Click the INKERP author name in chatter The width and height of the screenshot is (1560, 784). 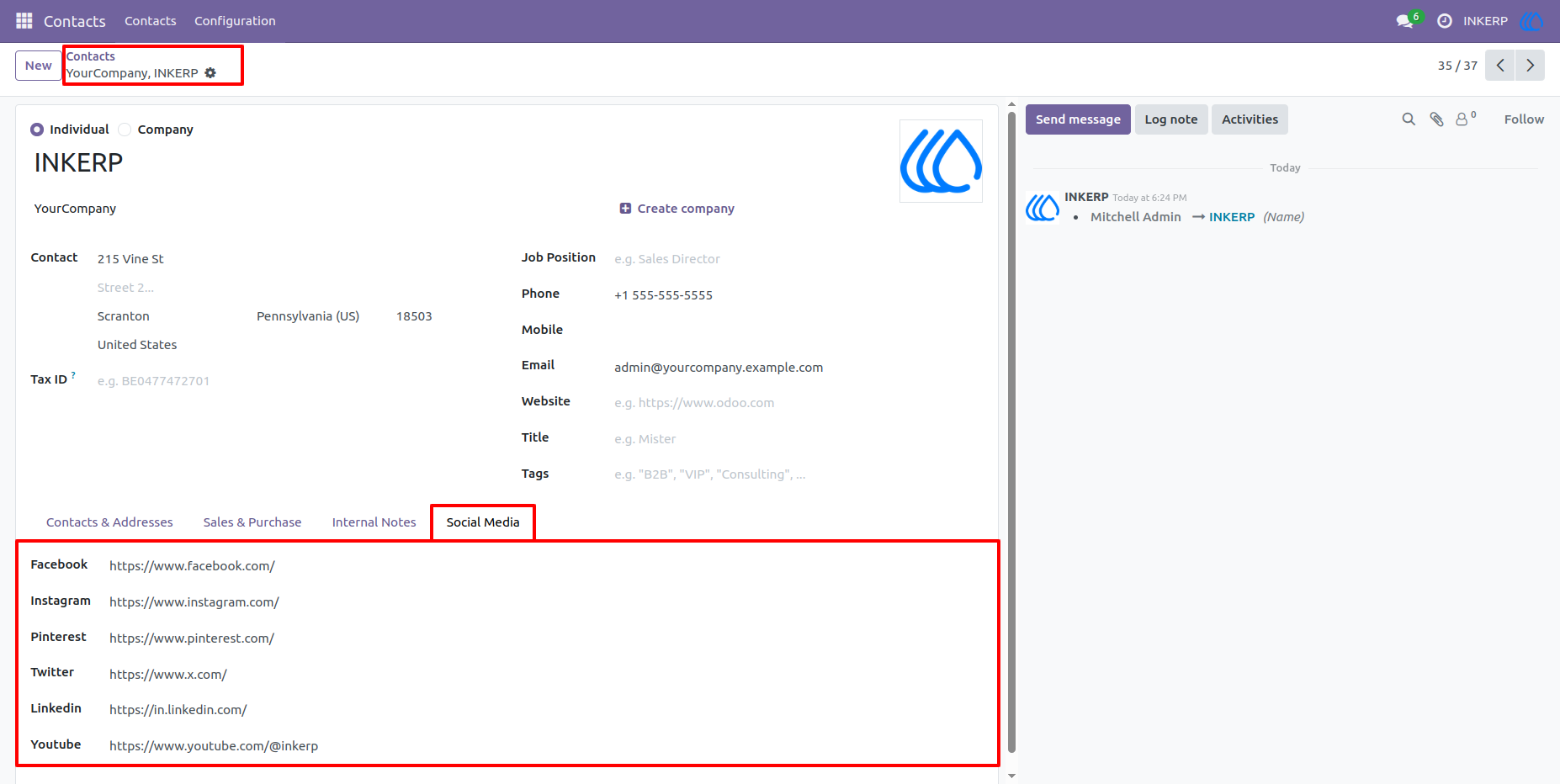coord(1086,197)
